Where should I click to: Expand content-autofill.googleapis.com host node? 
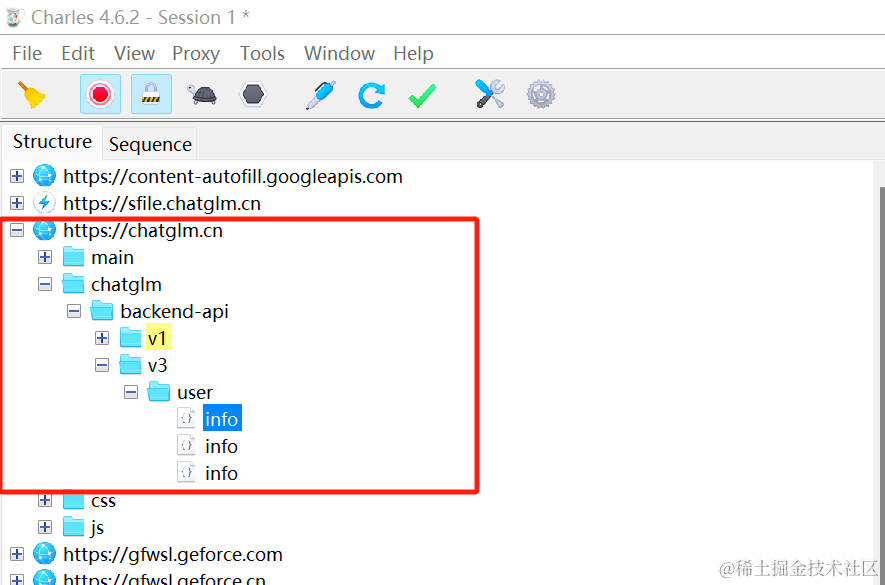(x=17, y=176)
